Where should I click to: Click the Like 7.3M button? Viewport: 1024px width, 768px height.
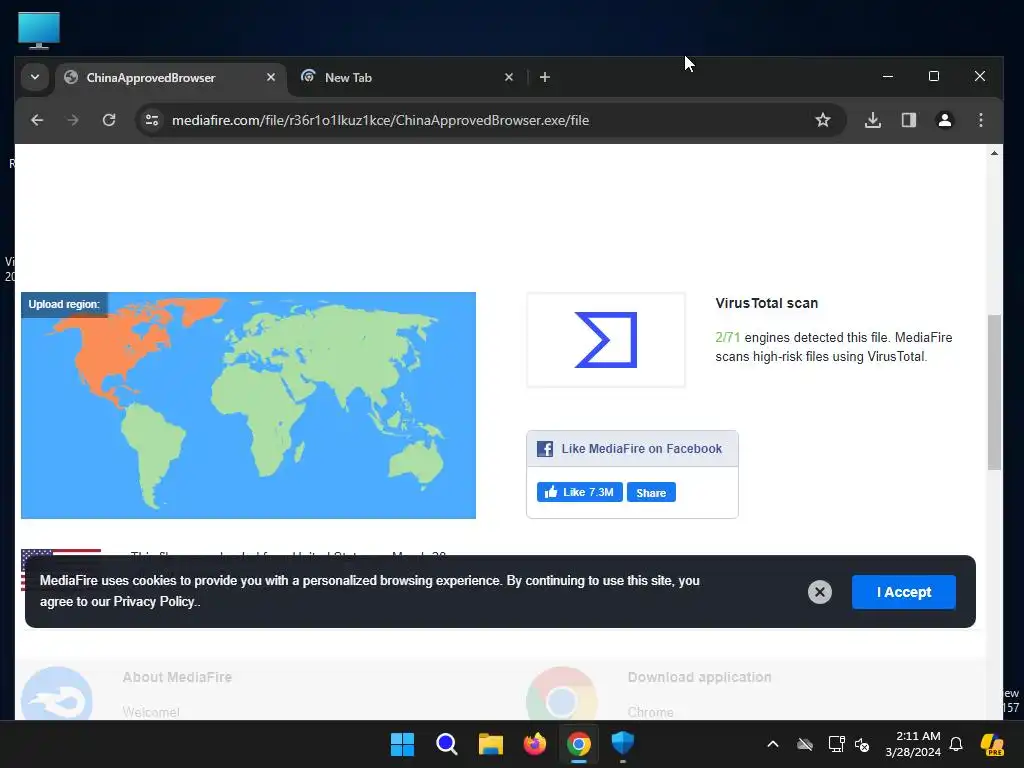click(580, 492)
